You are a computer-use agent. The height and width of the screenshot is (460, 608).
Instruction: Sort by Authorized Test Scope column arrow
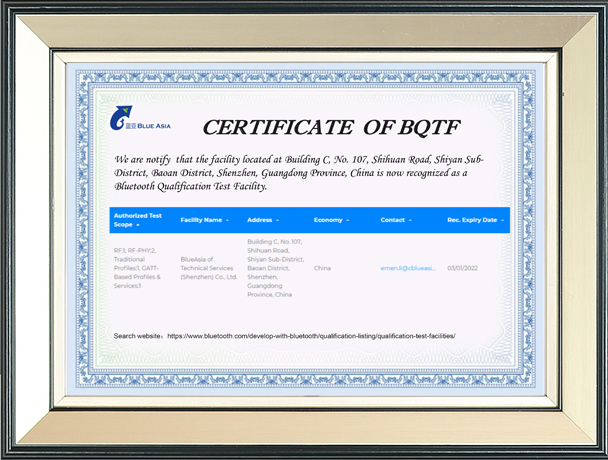139,226
